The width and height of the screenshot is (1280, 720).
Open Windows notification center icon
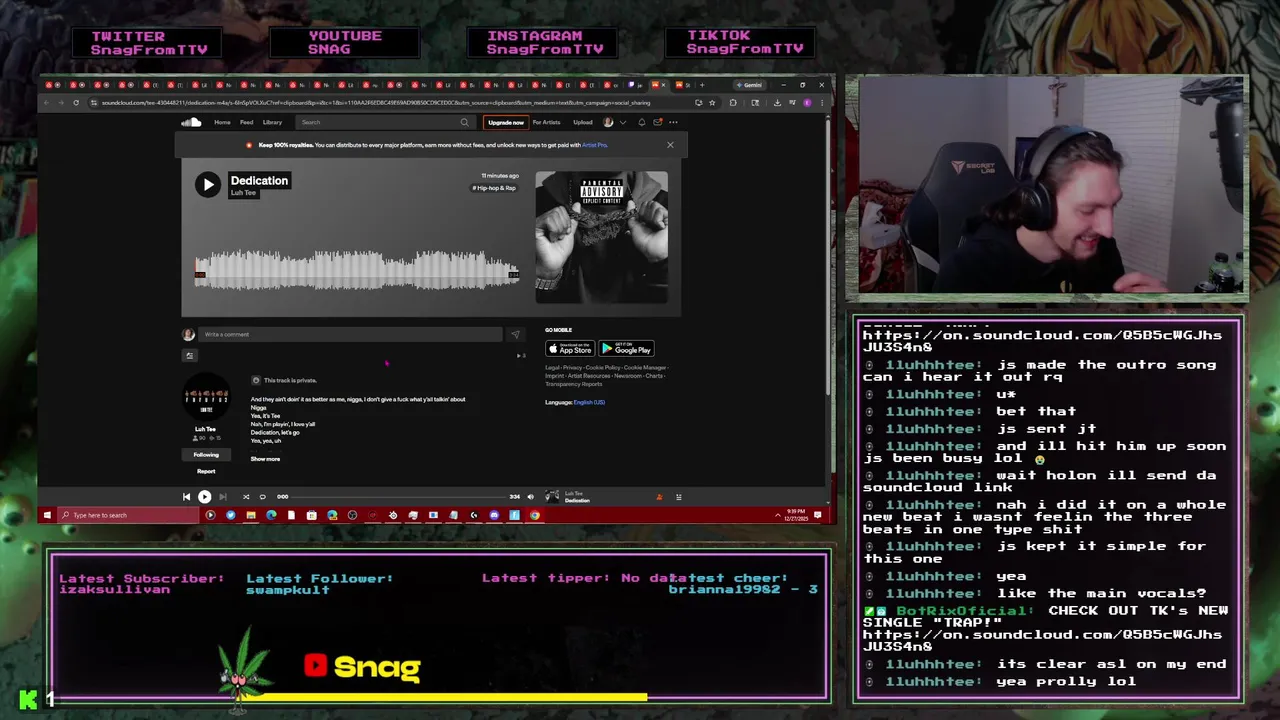pyautogui.click(x=817, y=515)
